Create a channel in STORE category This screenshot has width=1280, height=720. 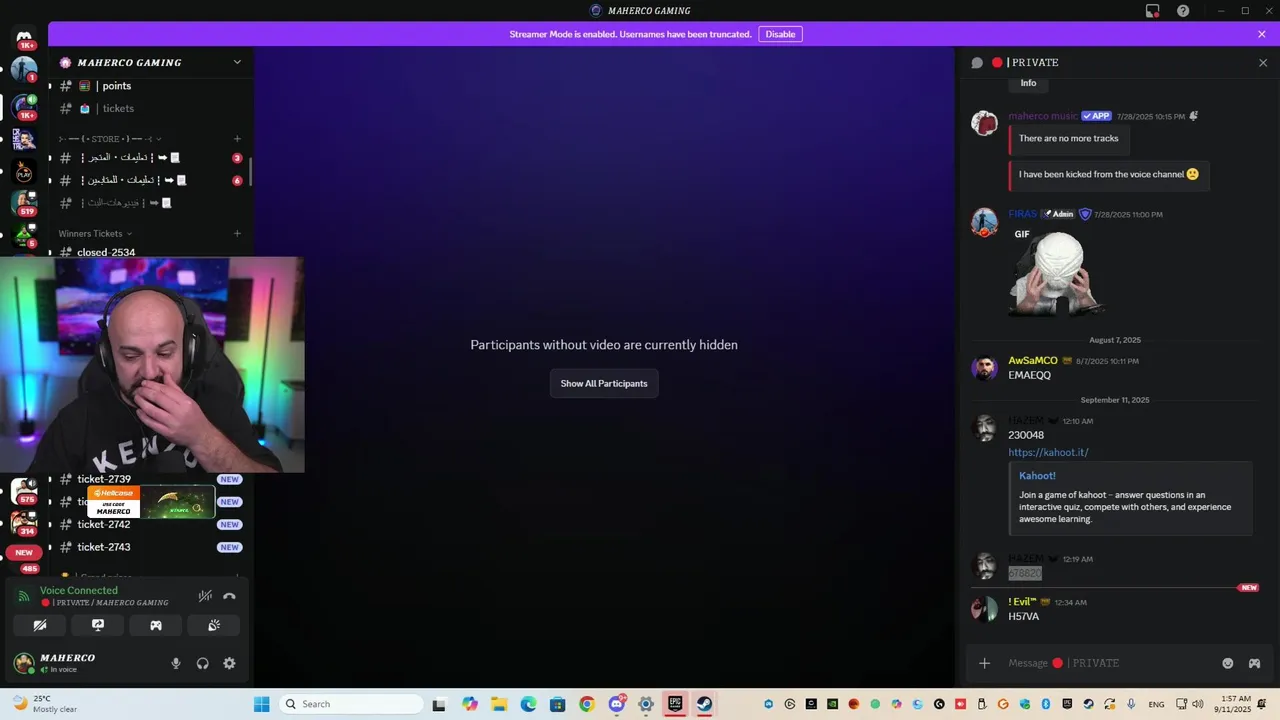tap(237, 139)
